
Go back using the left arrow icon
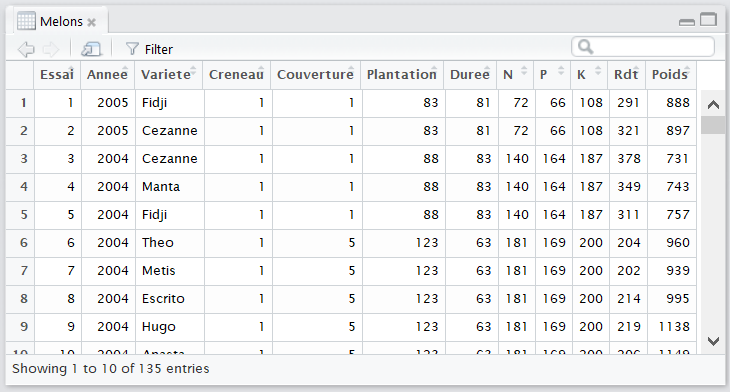[x=26, y=49]
